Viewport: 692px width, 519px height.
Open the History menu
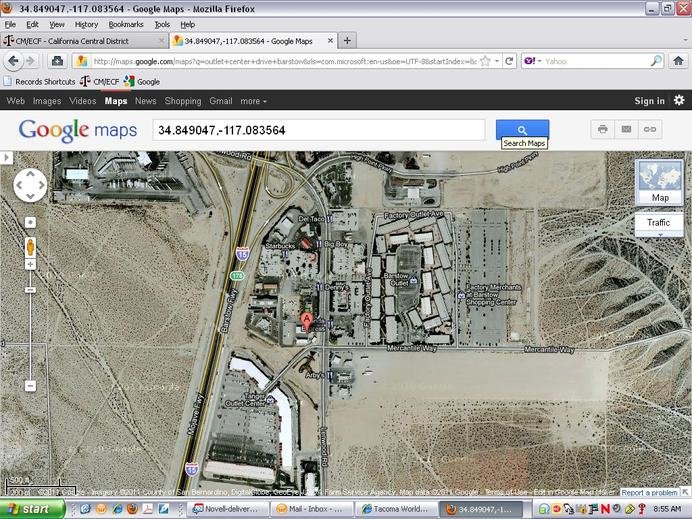tap(86, 24)
